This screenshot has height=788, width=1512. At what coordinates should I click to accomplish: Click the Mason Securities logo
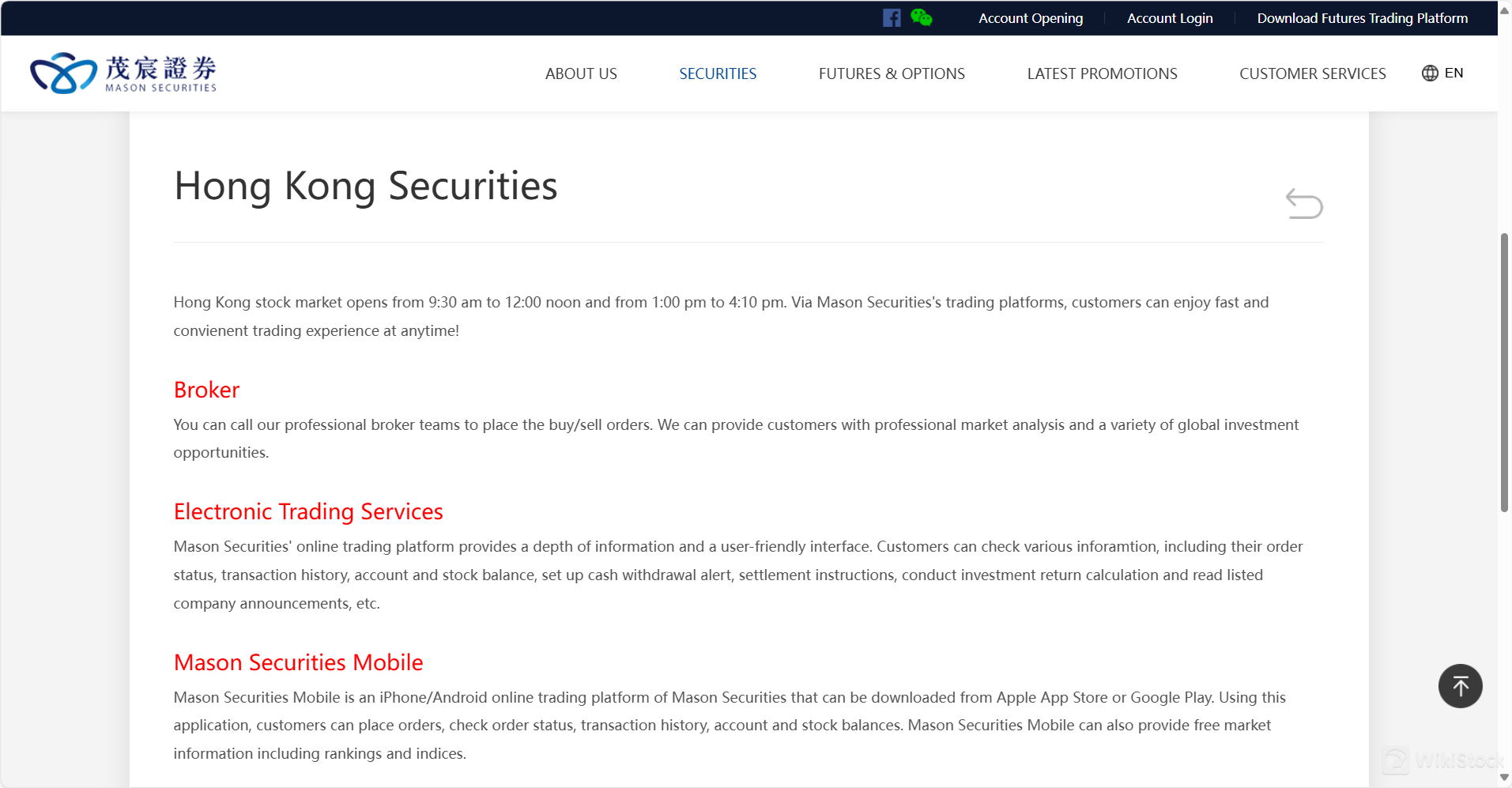tap(123, 74)
